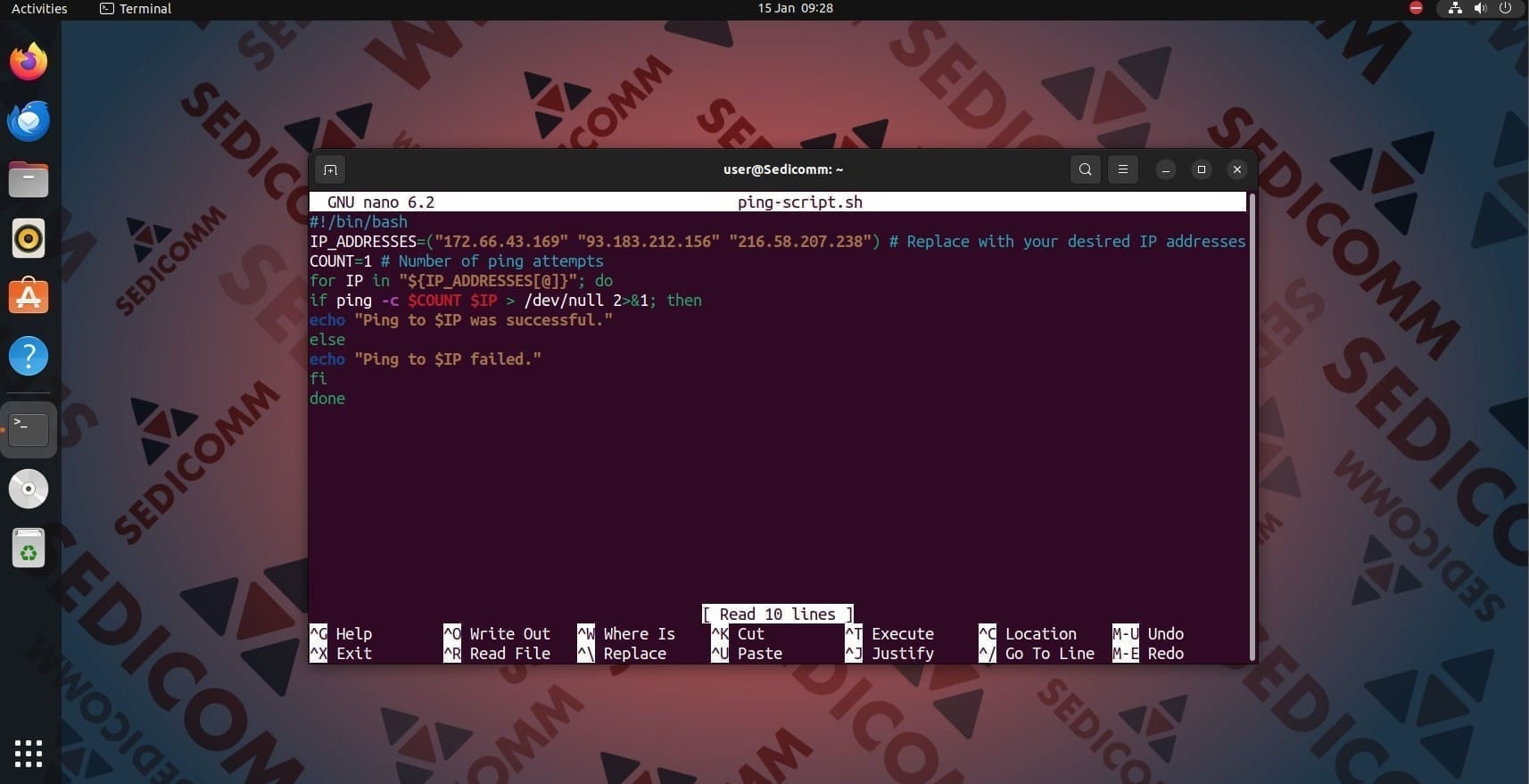Image resolution: width=1529 pixels, height=784 pixels.
Task: Open Ubuntu Software store
Action: pyautogui.click(x=29, y=297)
